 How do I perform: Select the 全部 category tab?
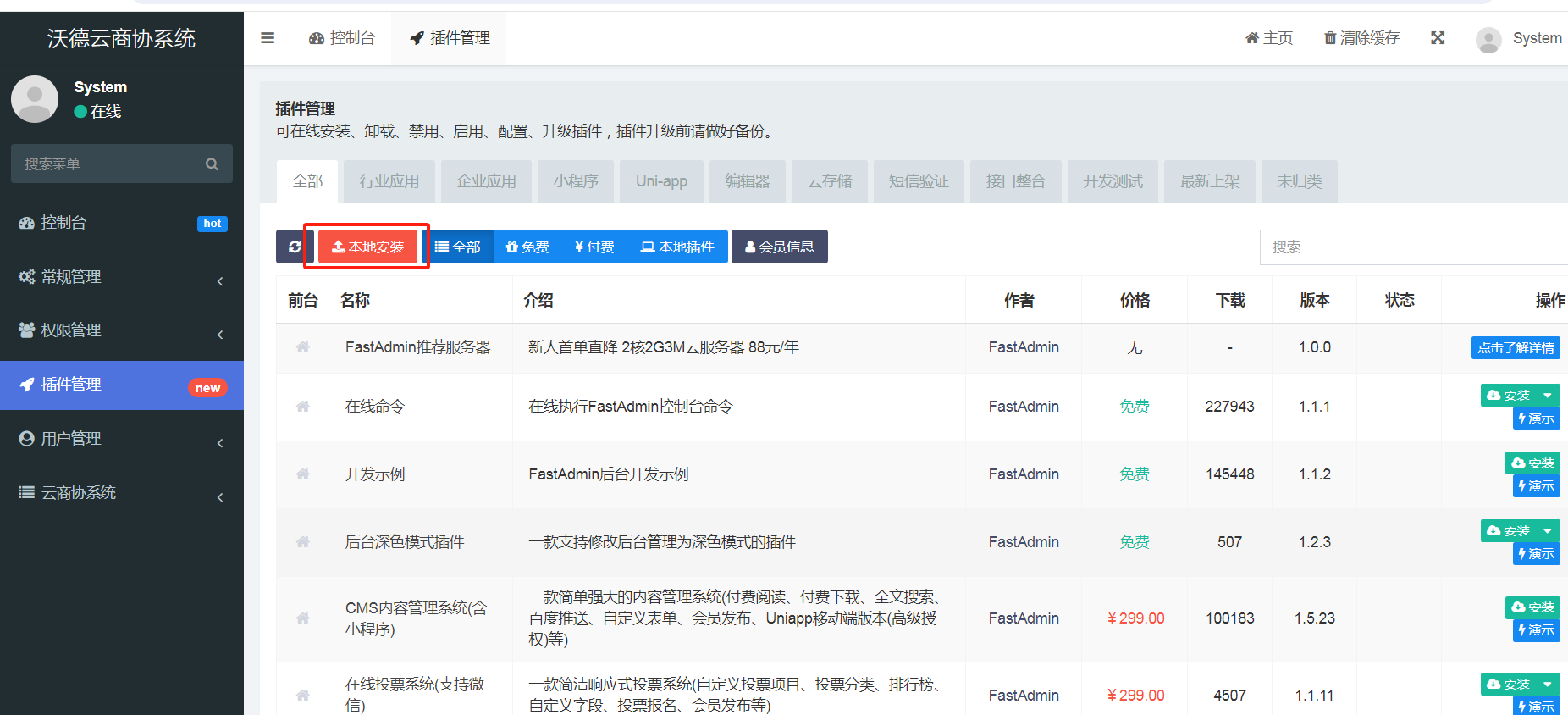pyautogui.click(x=307, y=181)
